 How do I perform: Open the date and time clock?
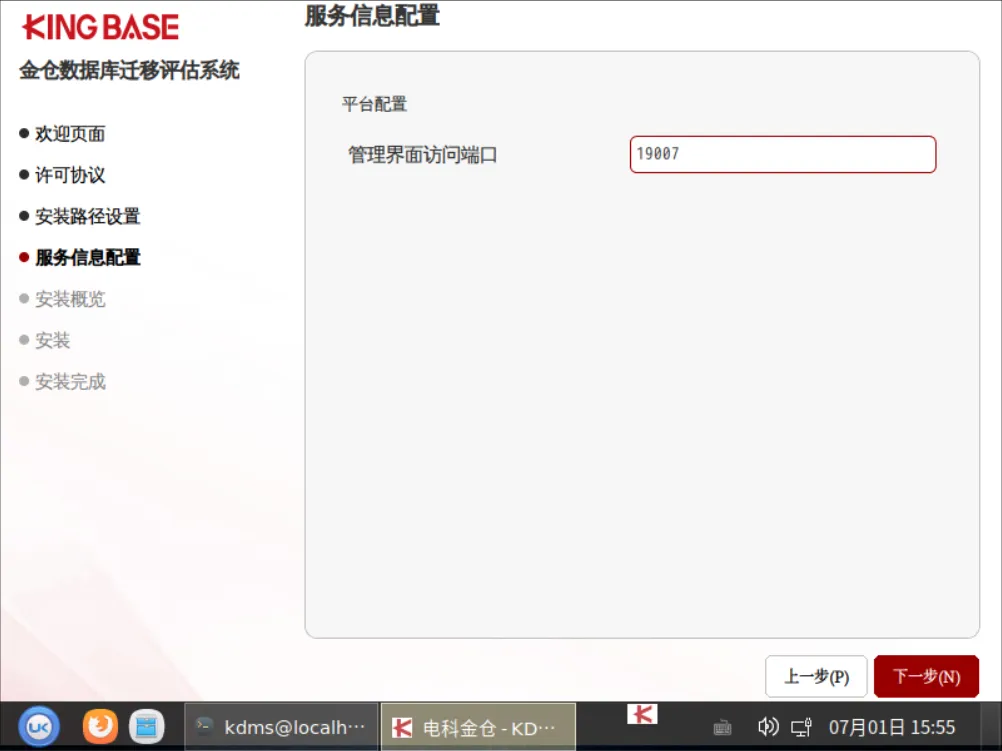pos(891,727)
